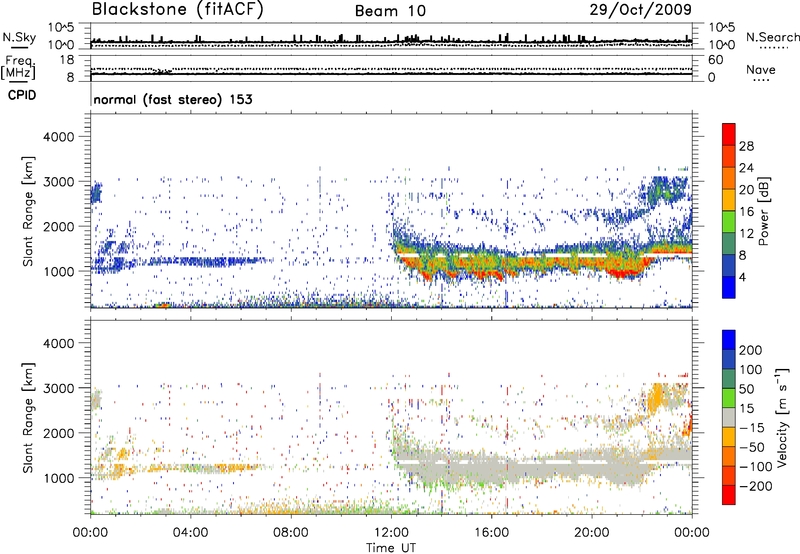The width and height of the screenshot is (800, 554).
Task: Click the 4000 tick on the power panel
Action: (x=58, y=137)
